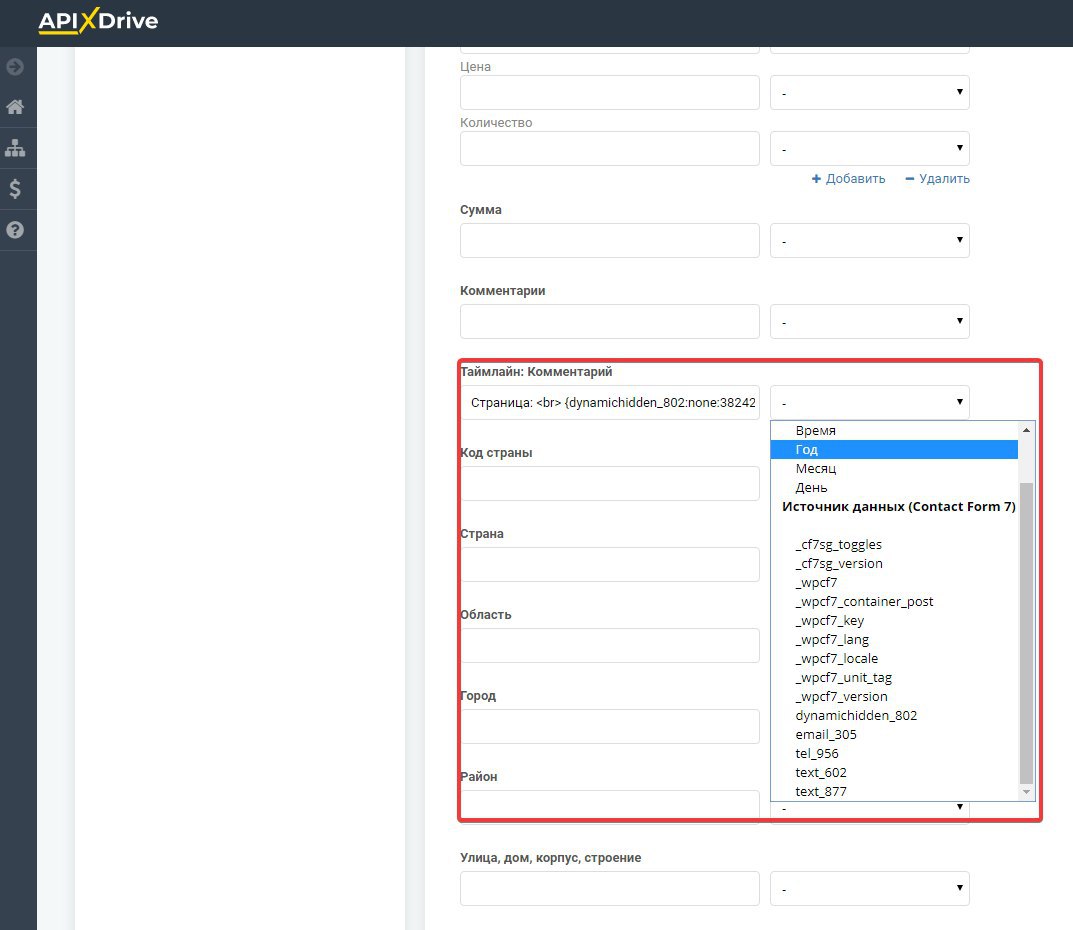Click the Таймлайн: Комментарий text field
This screenshot has width=1073, height=930.
[610, 402]
